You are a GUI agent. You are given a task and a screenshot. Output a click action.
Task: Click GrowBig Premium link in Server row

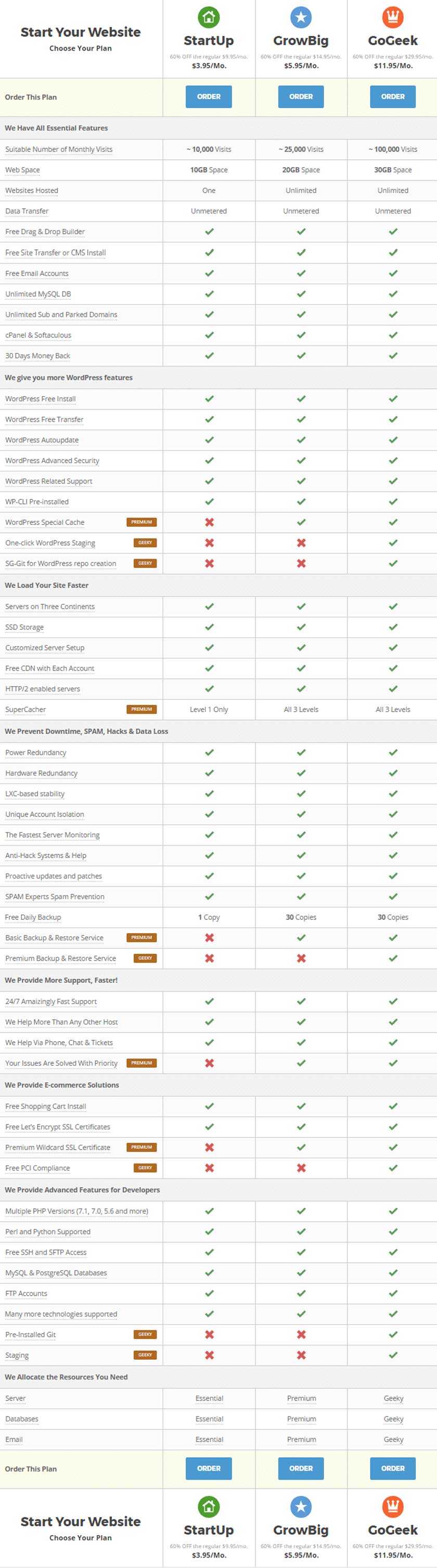[301, 1398]
